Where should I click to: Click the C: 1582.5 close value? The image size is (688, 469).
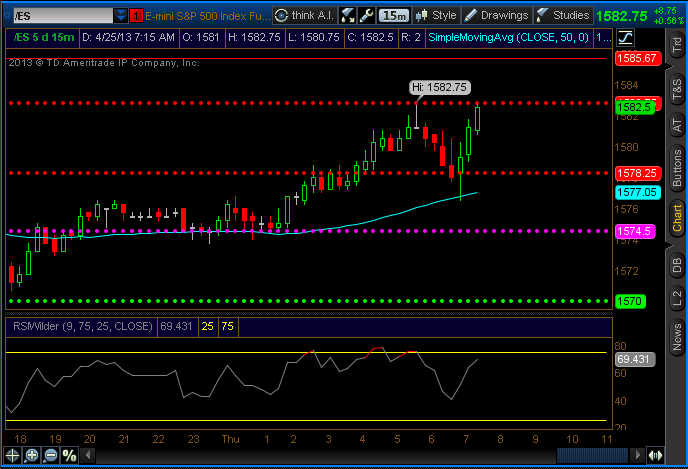(x=370, y=38)
